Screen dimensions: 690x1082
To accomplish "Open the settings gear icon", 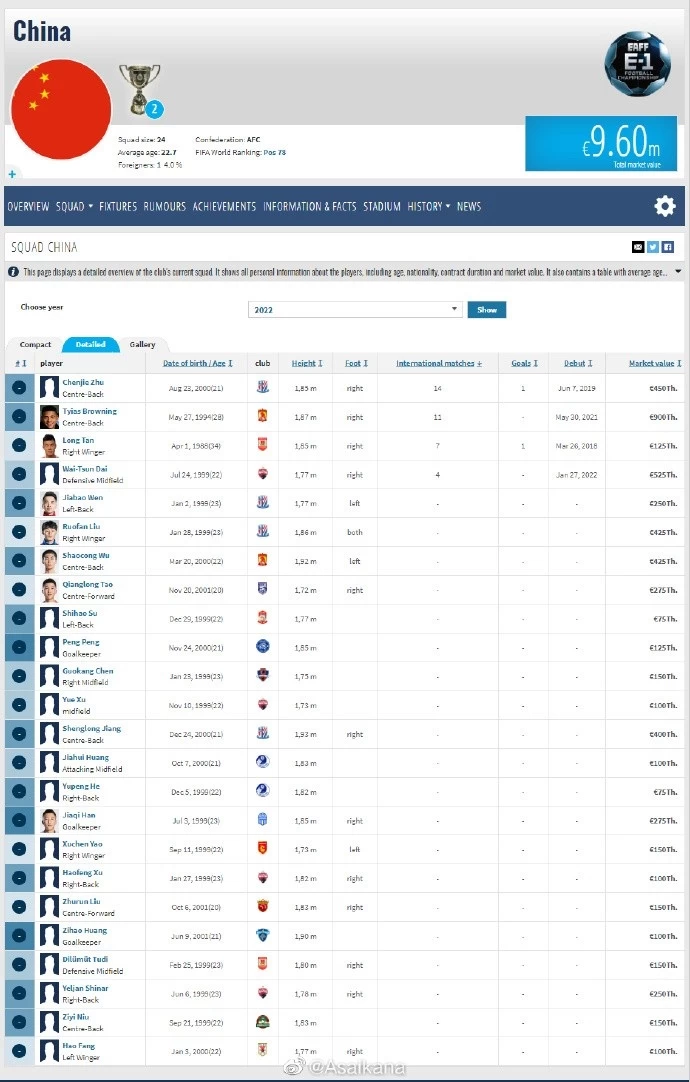I will point(665,206).
